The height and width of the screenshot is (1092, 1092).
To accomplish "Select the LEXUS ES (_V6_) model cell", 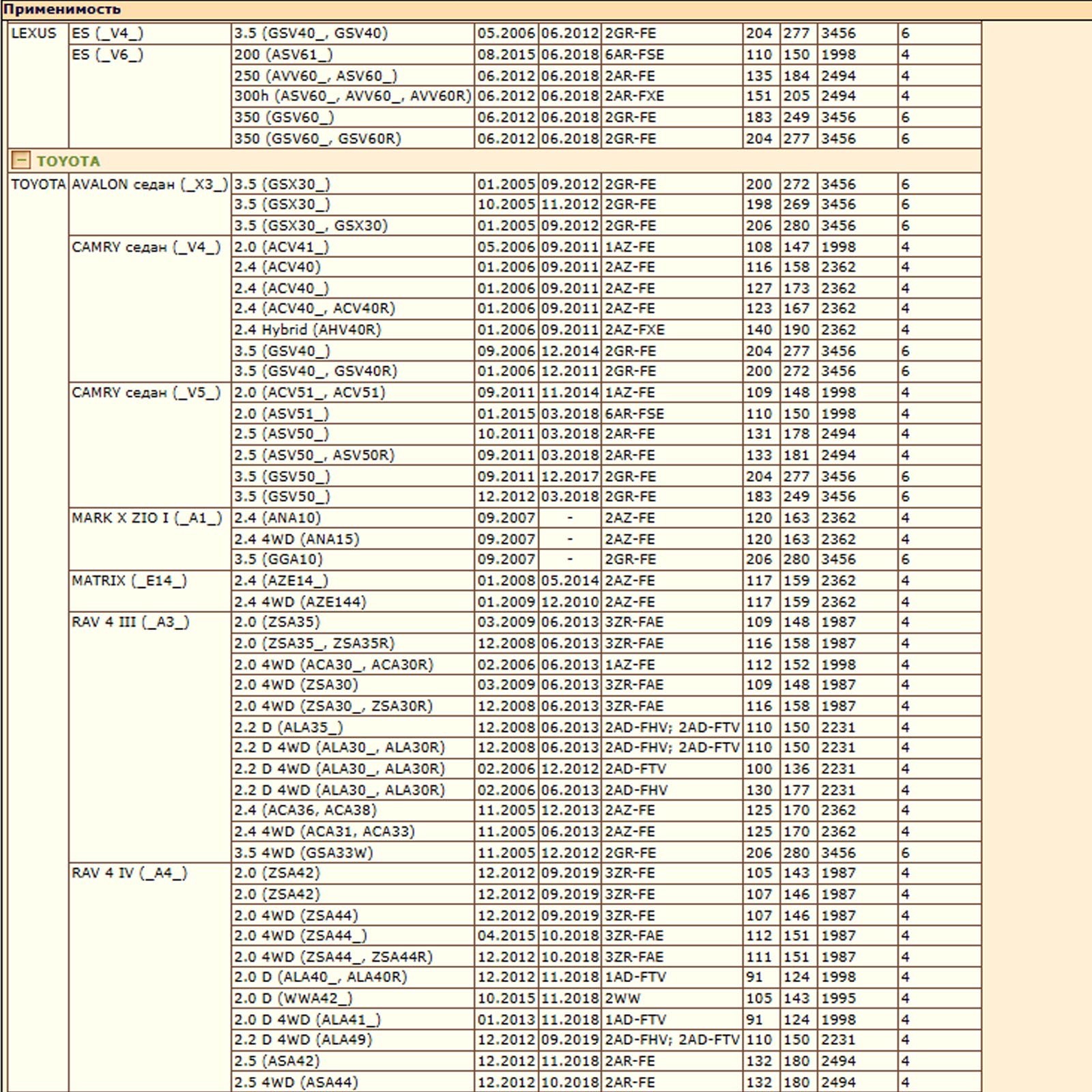I will (x=107, y=55).
